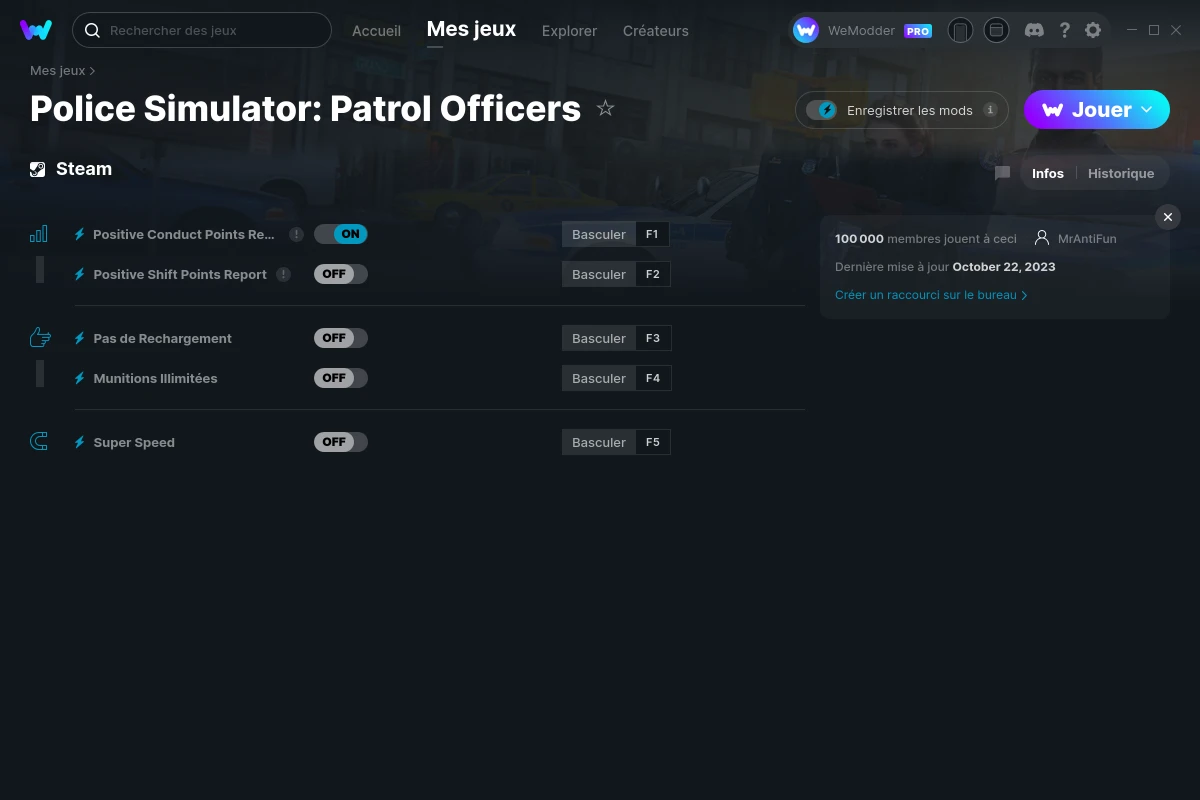Image resolution: width=1200 pixels, height=800 pixels.
Task: Click lightning icon beside Positive Conduct Points
Action: click(x=80, y=234)
